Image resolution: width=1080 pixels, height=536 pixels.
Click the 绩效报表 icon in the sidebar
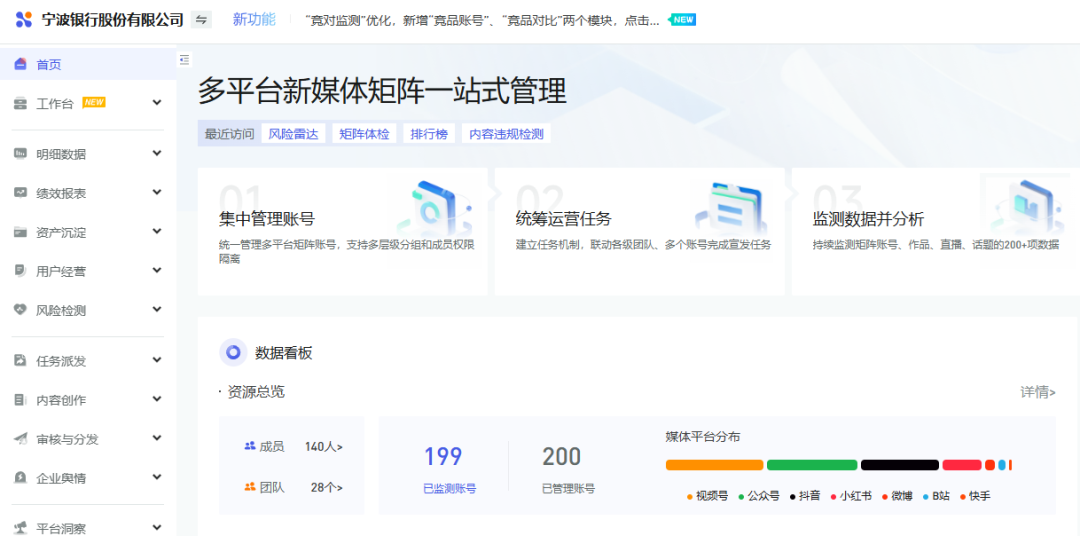(20, 193)
